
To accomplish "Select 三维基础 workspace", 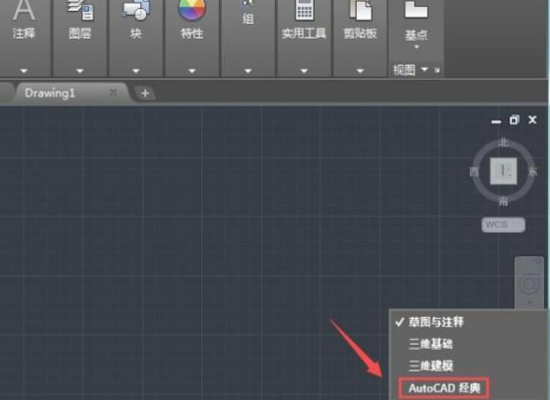I will (431, 344).
